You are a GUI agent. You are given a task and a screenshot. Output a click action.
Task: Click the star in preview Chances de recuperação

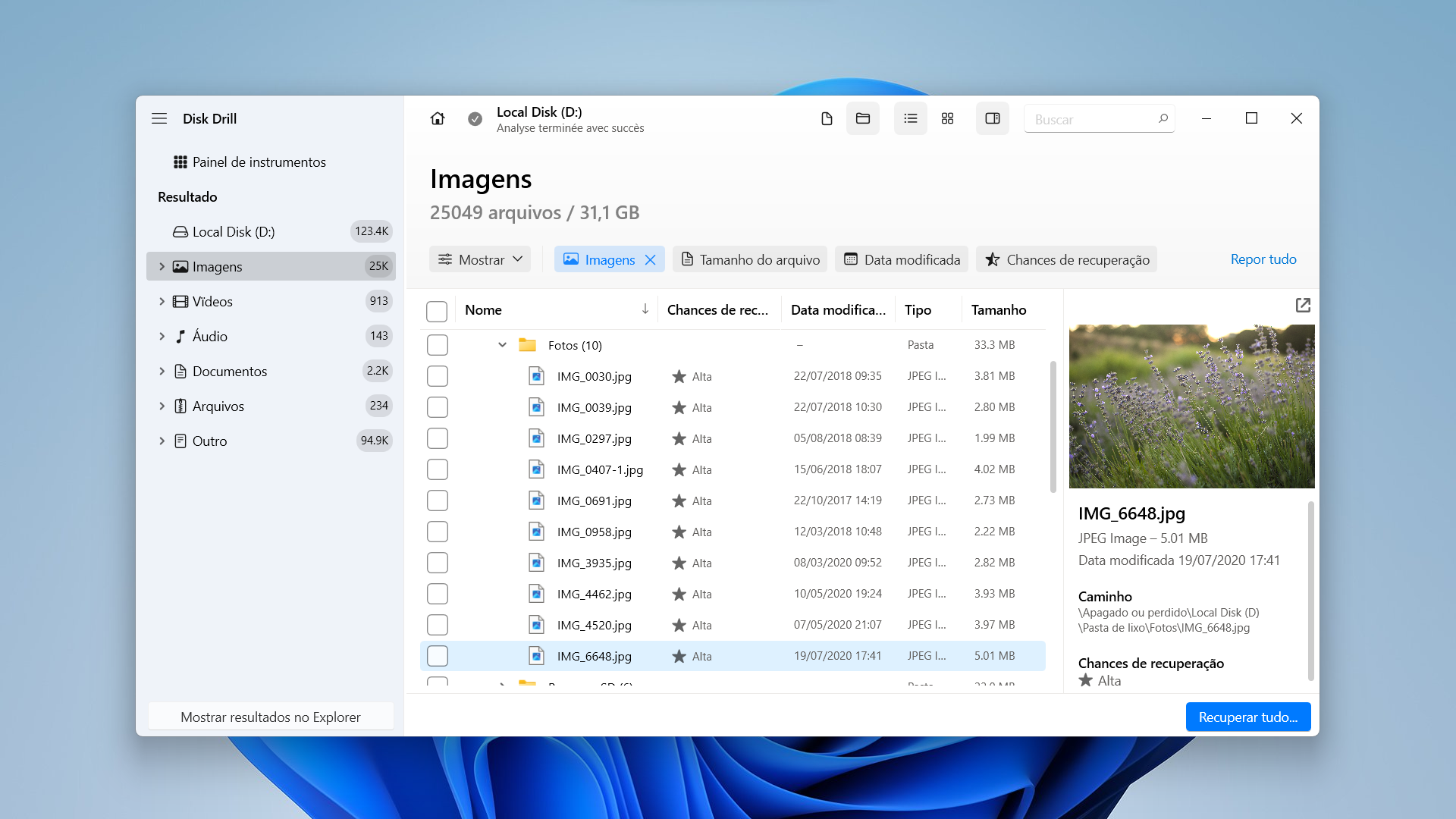(1086, 680)
